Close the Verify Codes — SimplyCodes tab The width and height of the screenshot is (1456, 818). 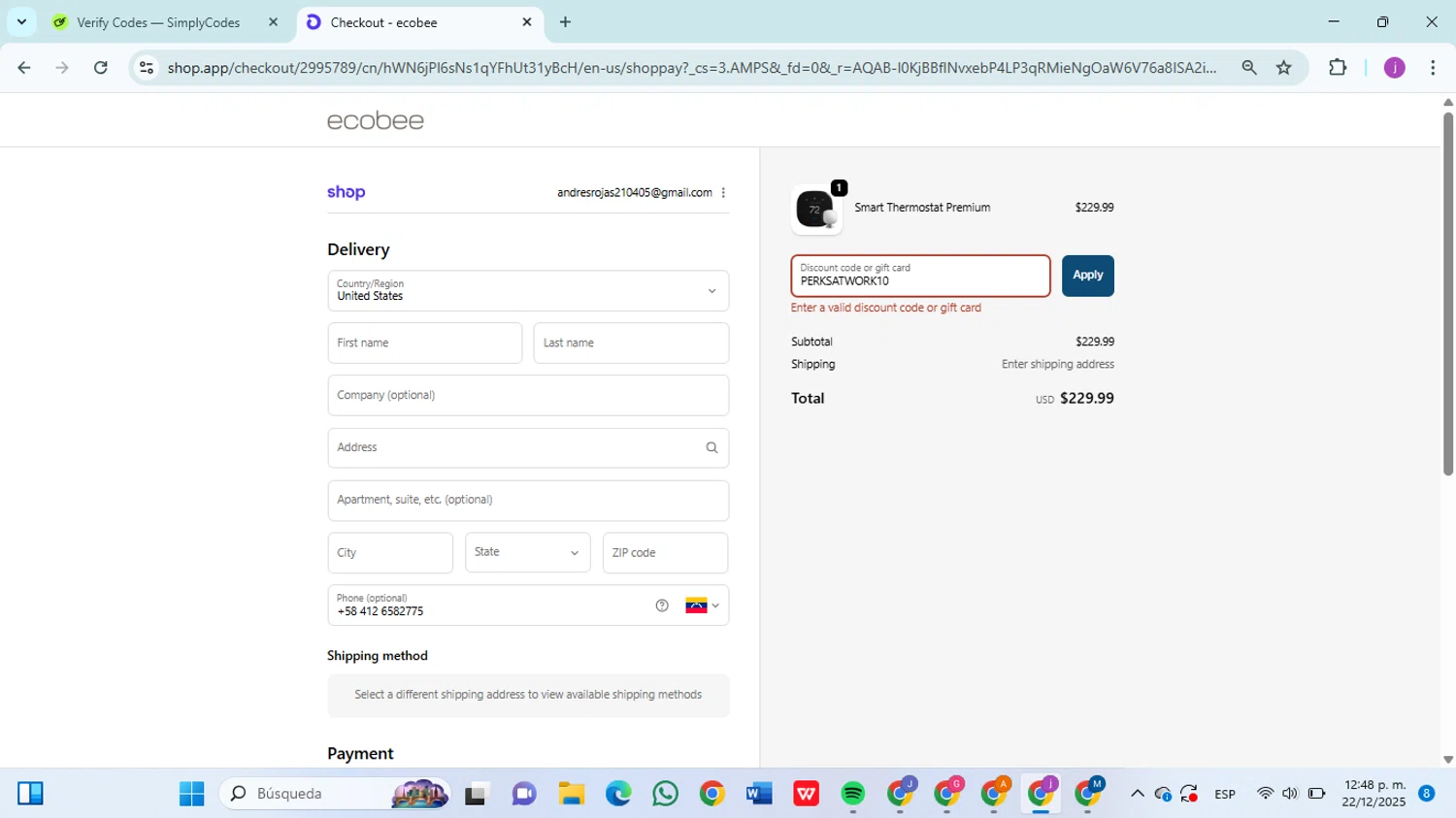pyautogui.click(x=273, y=22)
